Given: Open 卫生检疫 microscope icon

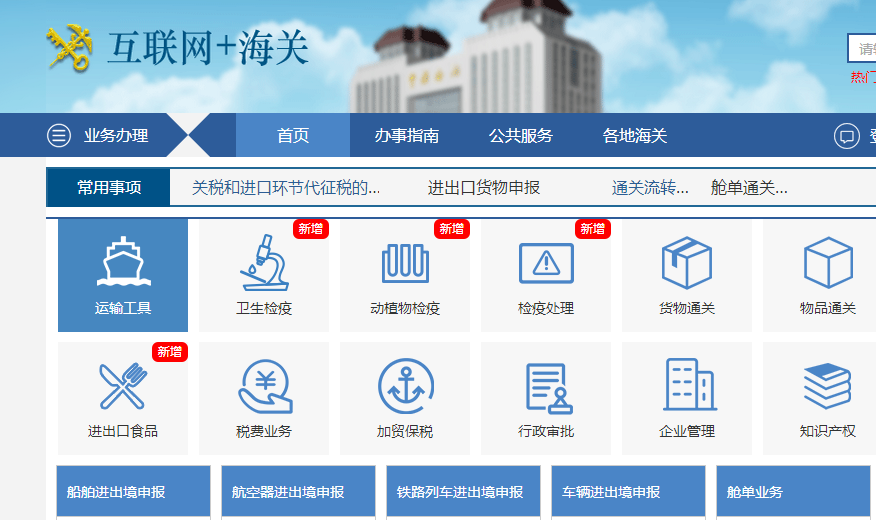Looking at the screenshot, I should coord(264,264).
